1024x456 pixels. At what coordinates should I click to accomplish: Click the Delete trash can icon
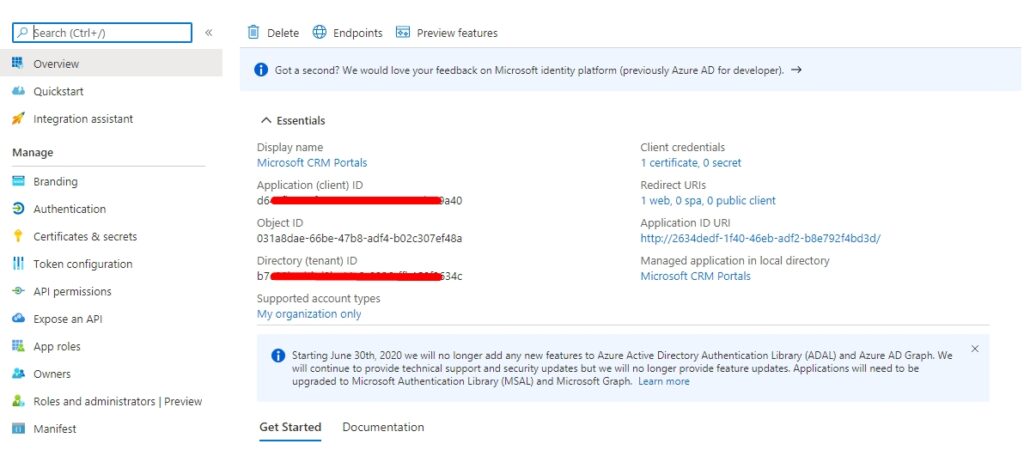(x=253, y=33)
